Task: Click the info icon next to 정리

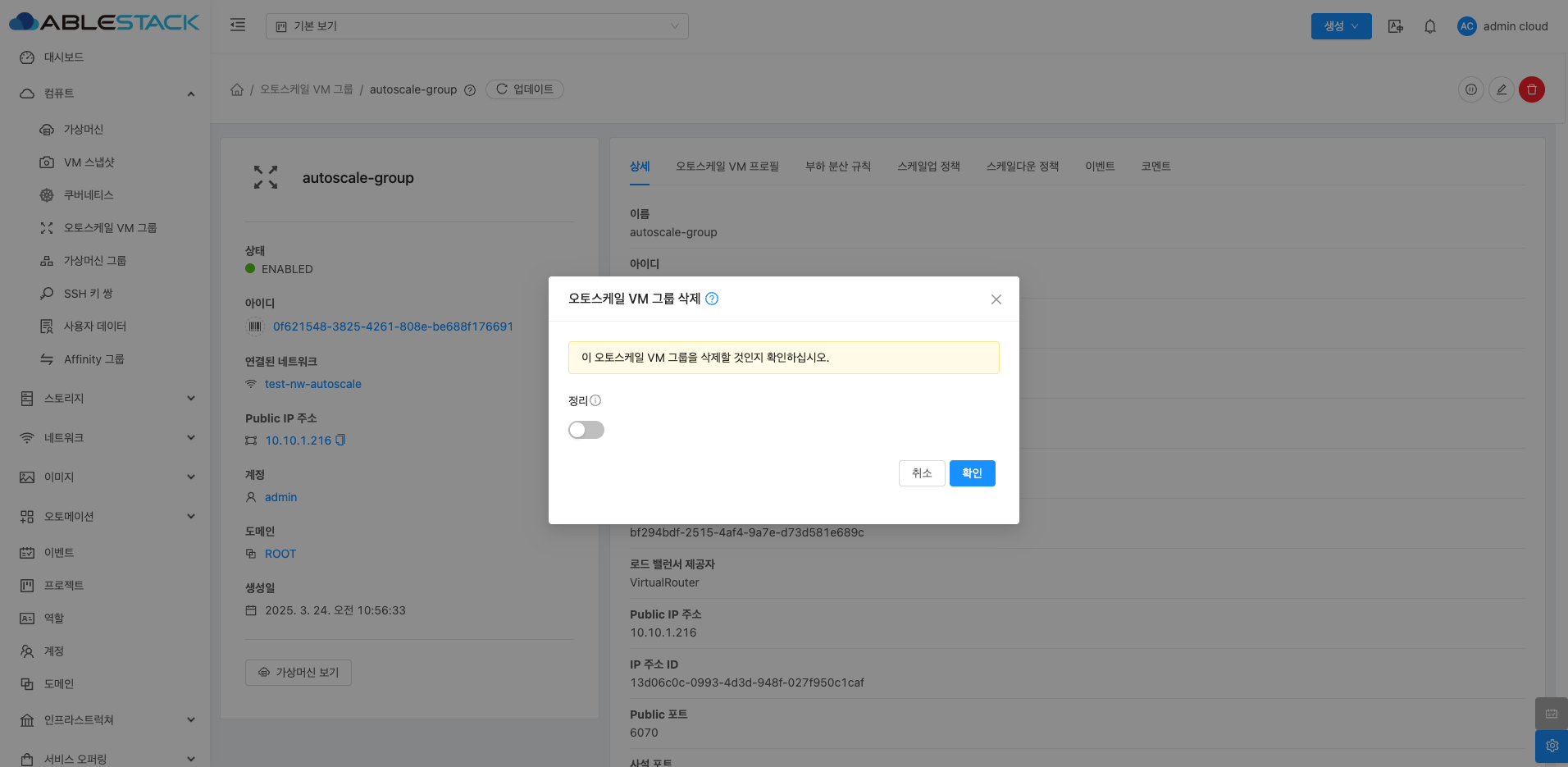Action: [x=595, y=400]
